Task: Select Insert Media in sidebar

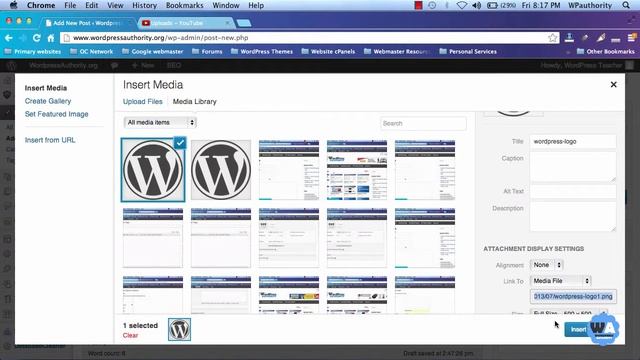Action: pos(46,88)
